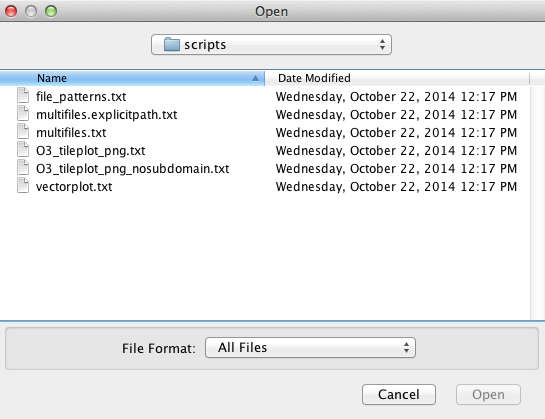Expand the File Format All Files dropdown

(310, 347)
